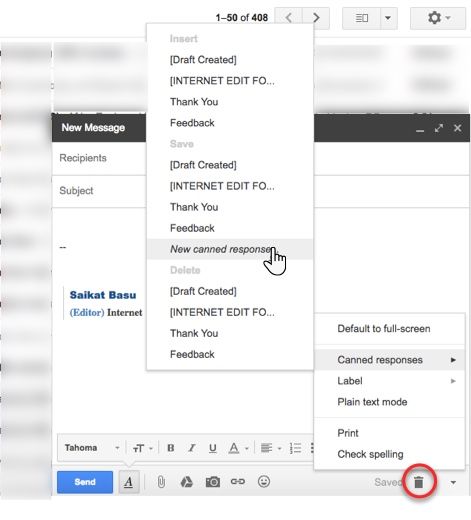The image size is (471, 520).
Task: Save over the Thank You response
Action: (230, 207)
